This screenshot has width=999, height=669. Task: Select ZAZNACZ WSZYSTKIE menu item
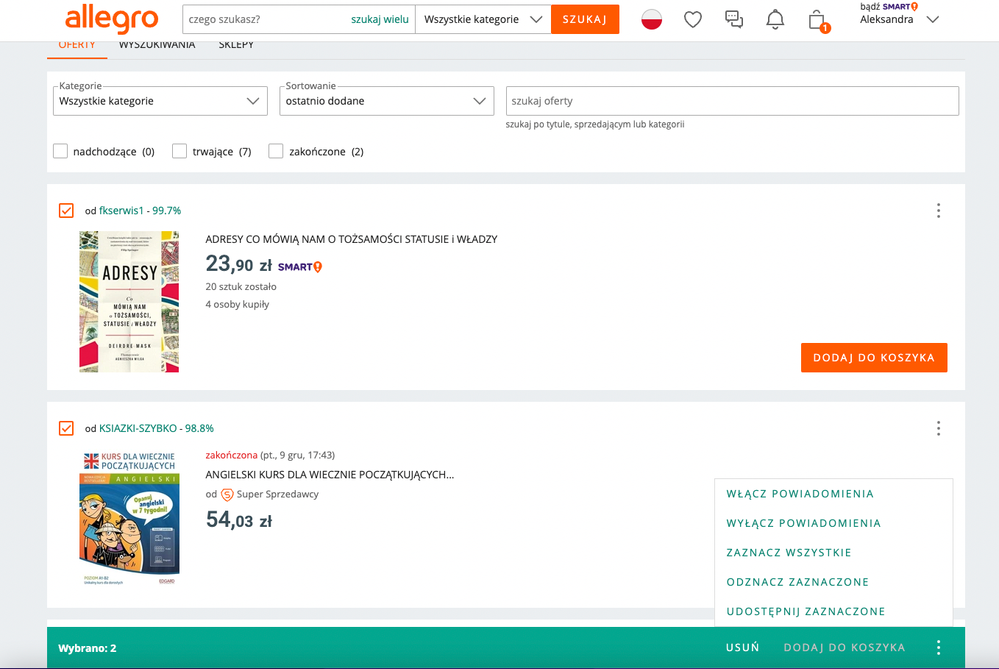pos(789,552)
